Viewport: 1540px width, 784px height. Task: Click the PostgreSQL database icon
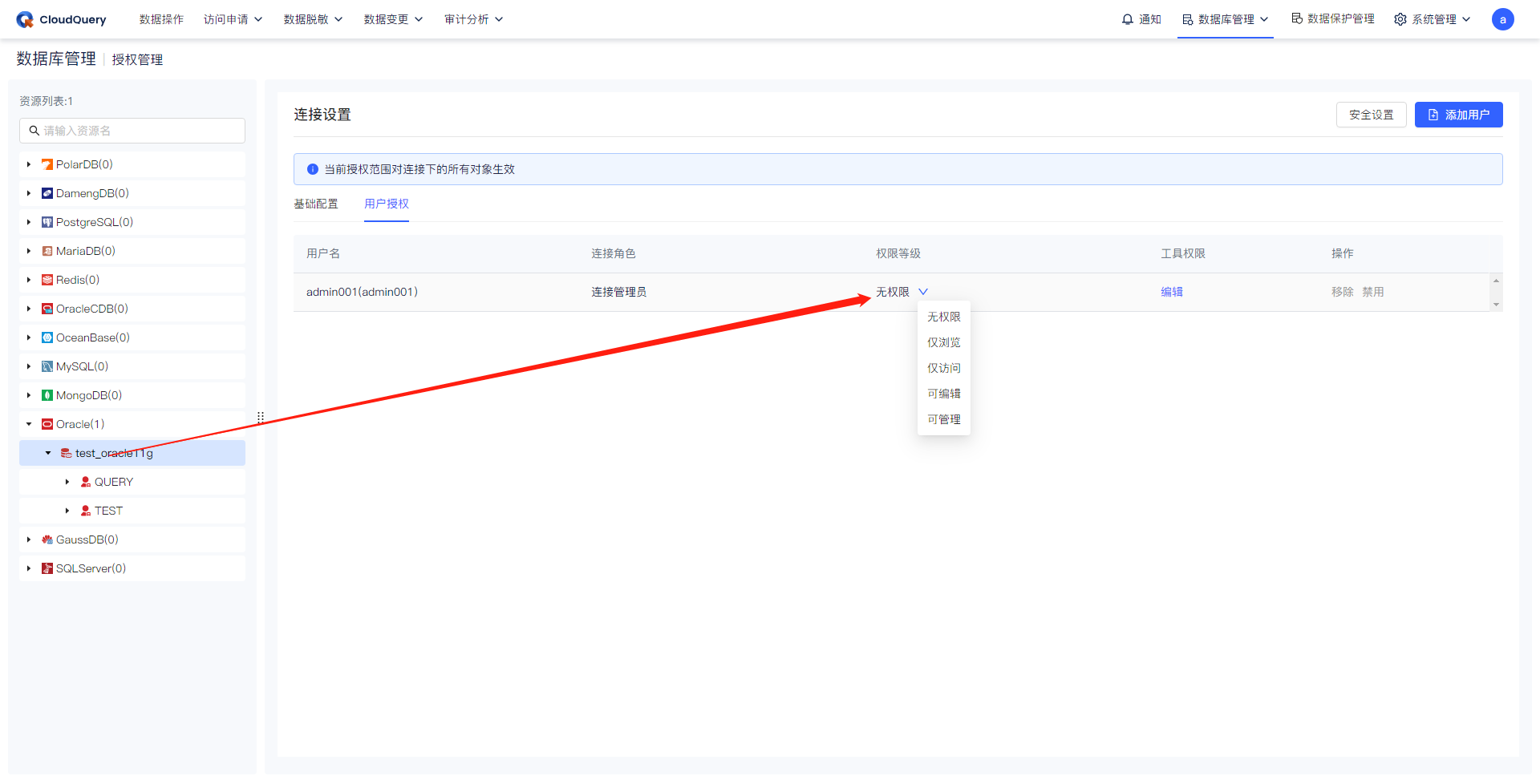coord(47,222)
